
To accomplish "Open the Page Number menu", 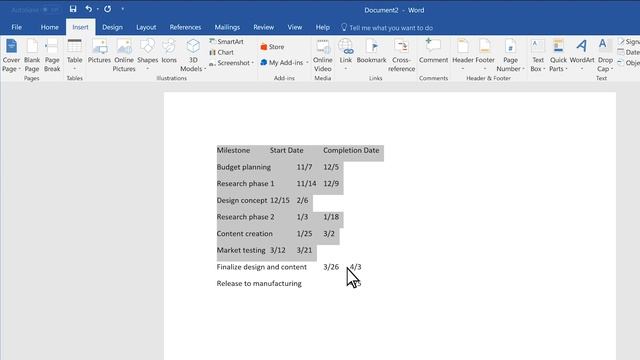I will 510,56.
